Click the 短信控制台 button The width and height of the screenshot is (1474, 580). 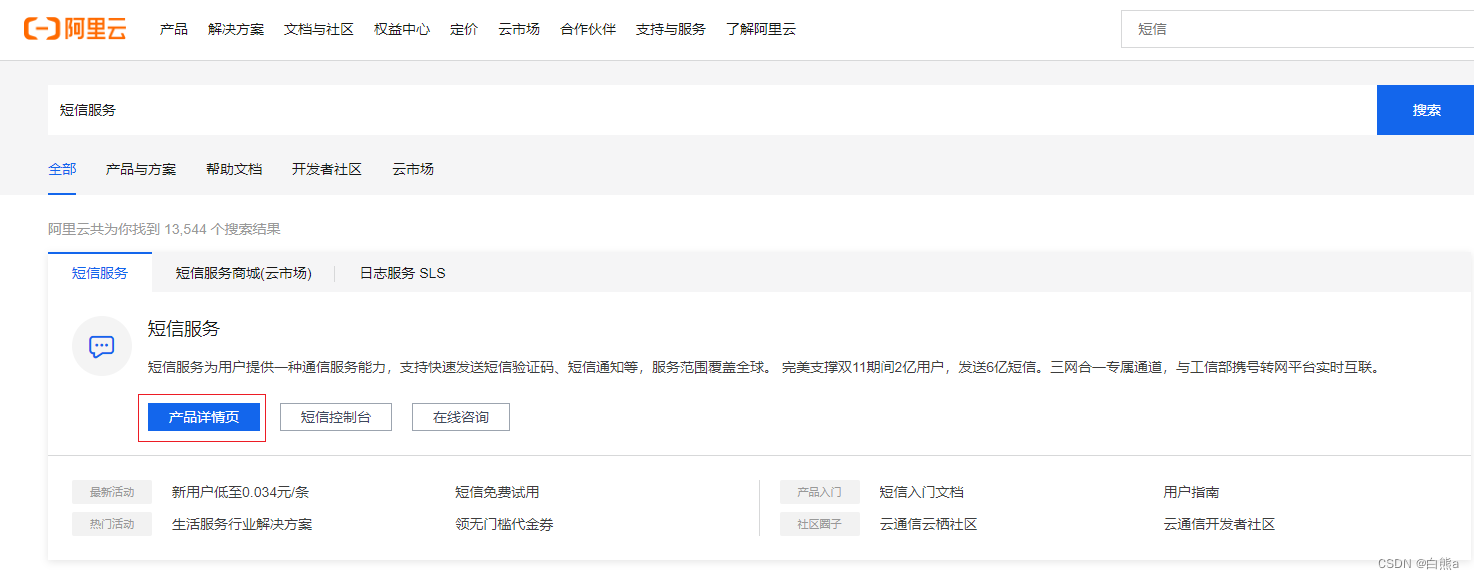tap(336, 417)
